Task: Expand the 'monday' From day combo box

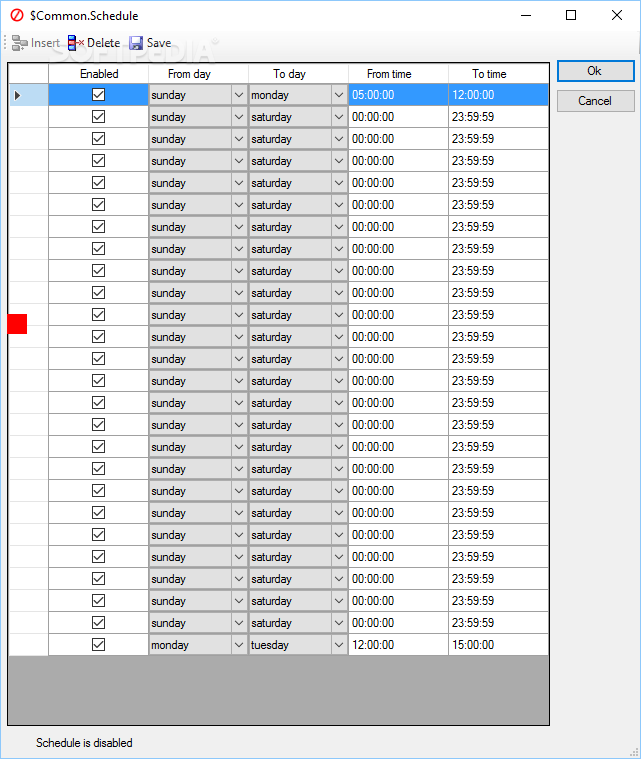Action: 239,645
